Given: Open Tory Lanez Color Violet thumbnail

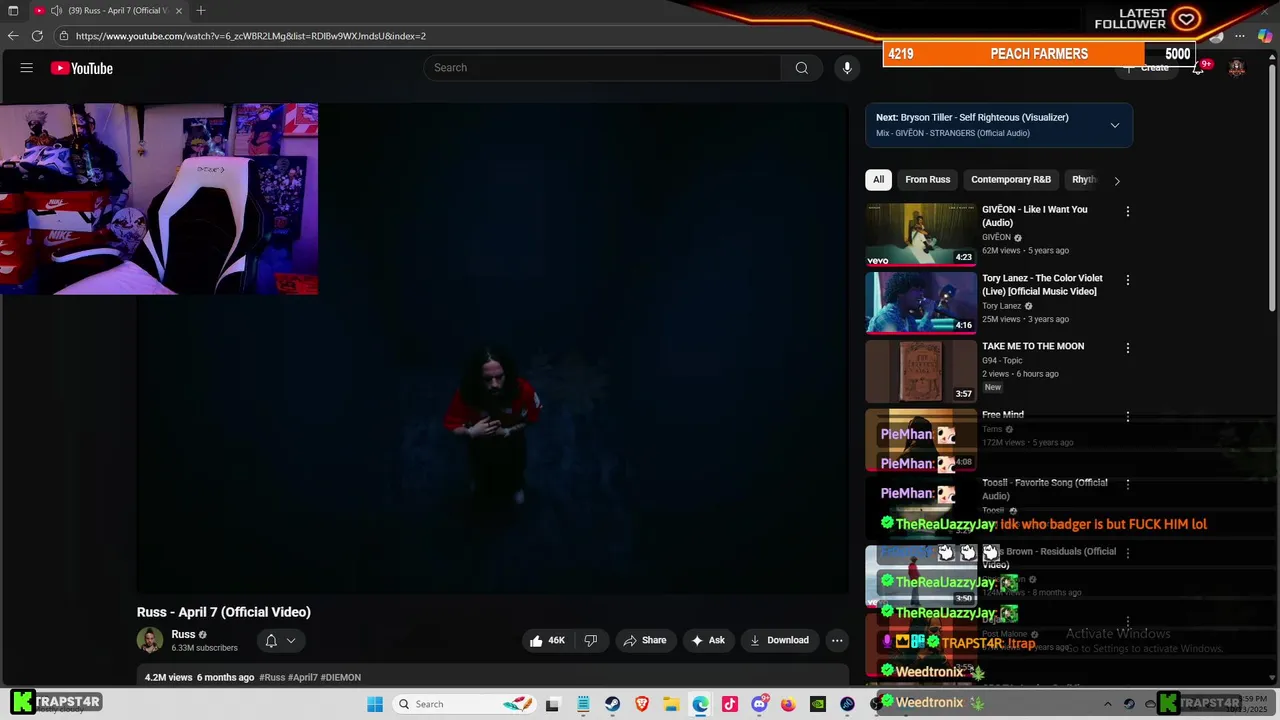Looking at the screenshot, I should 921,303.
